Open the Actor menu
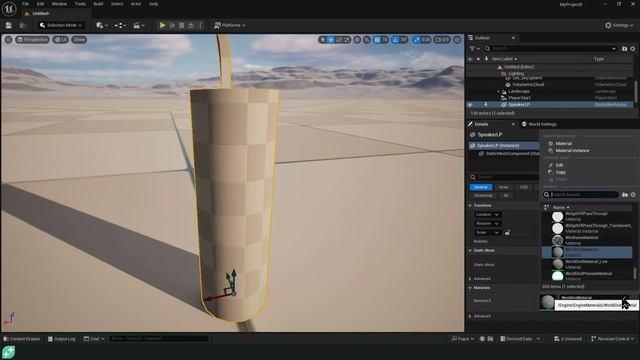Screen dimensions: 640x360 [x=136, y=4]
